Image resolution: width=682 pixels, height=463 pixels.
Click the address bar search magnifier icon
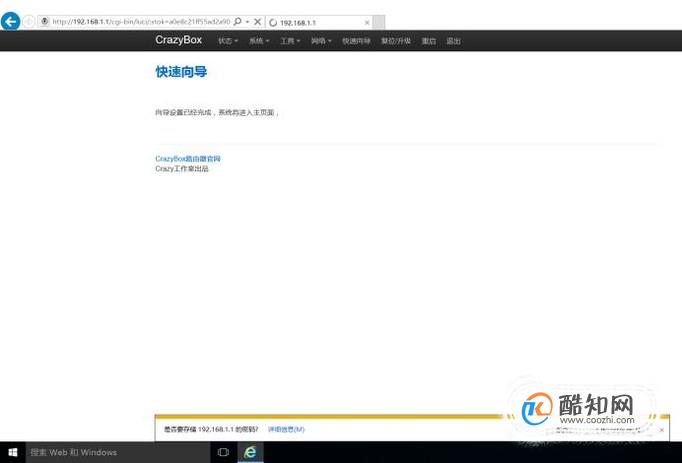point(237,21)
